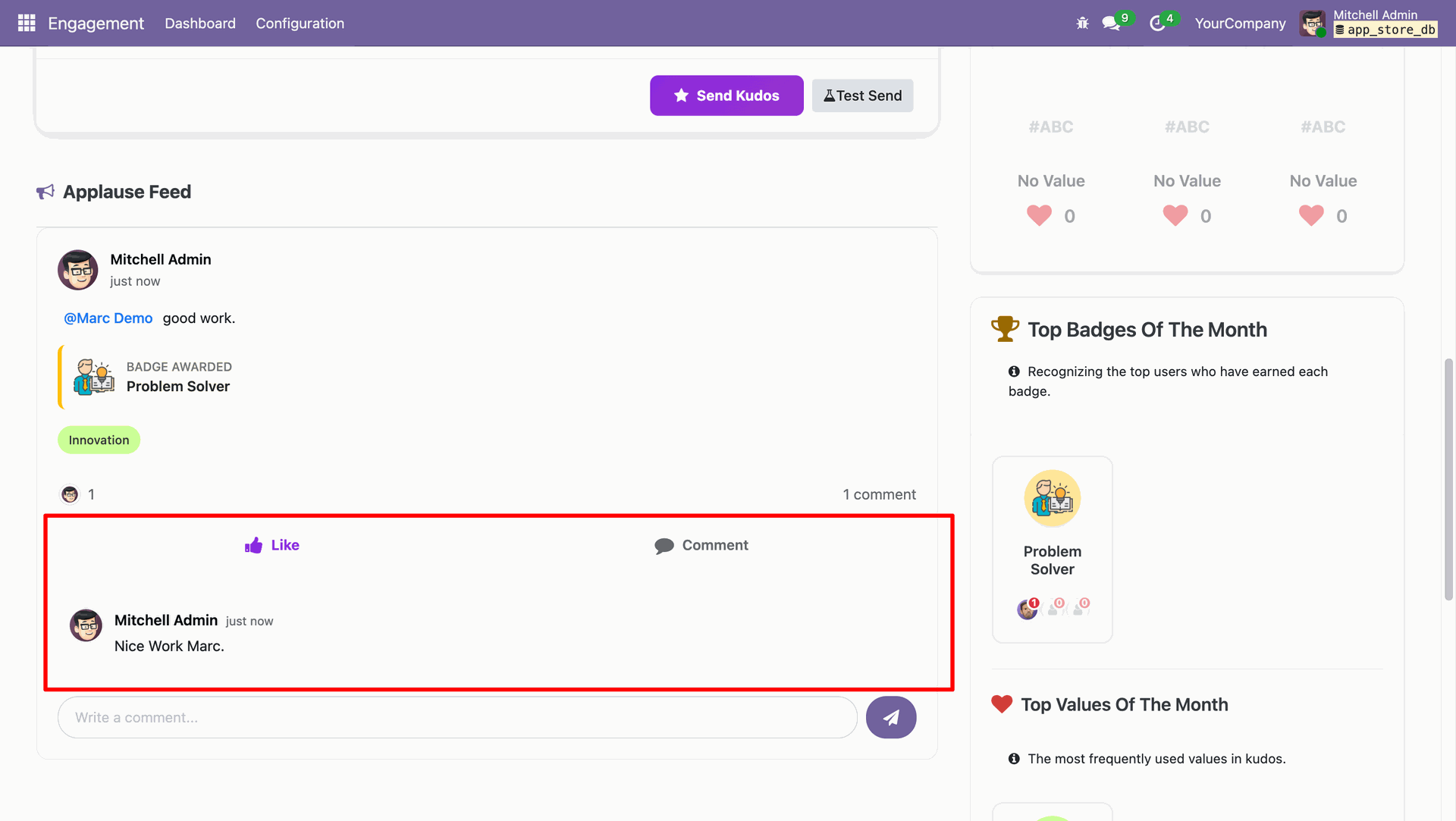Click the third No Value heart icon
This screenshot has height=821, width=1456.
click(1310, 216)
